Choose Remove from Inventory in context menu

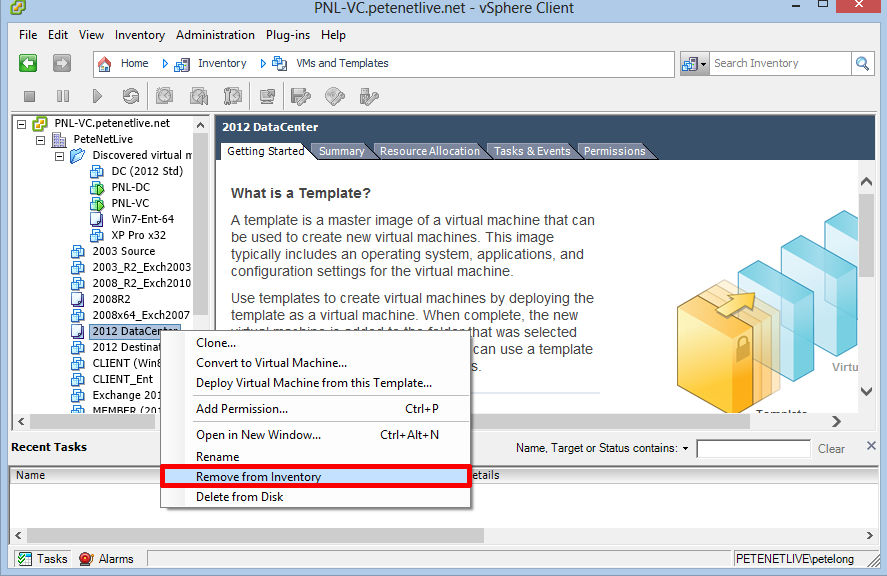point(316,477)
